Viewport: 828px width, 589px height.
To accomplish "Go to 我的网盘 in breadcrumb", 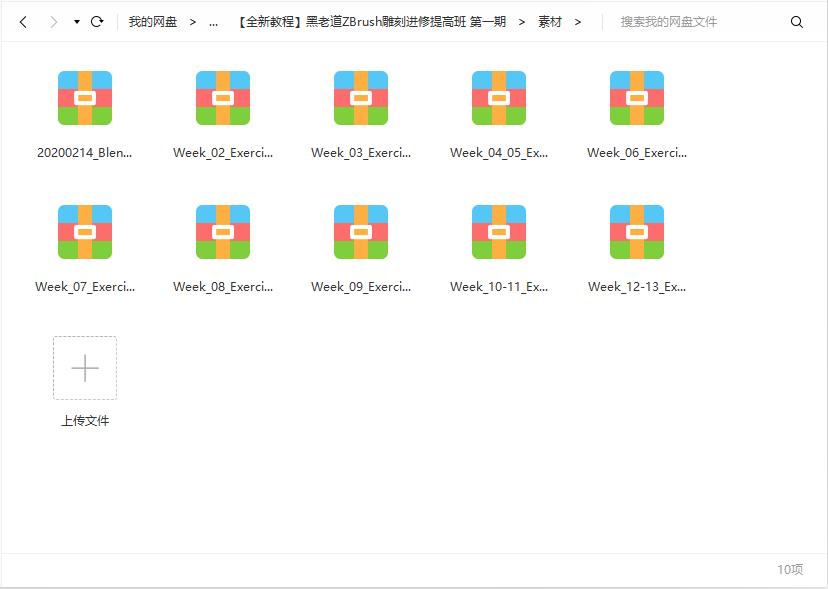I will [x=152, y=22].
